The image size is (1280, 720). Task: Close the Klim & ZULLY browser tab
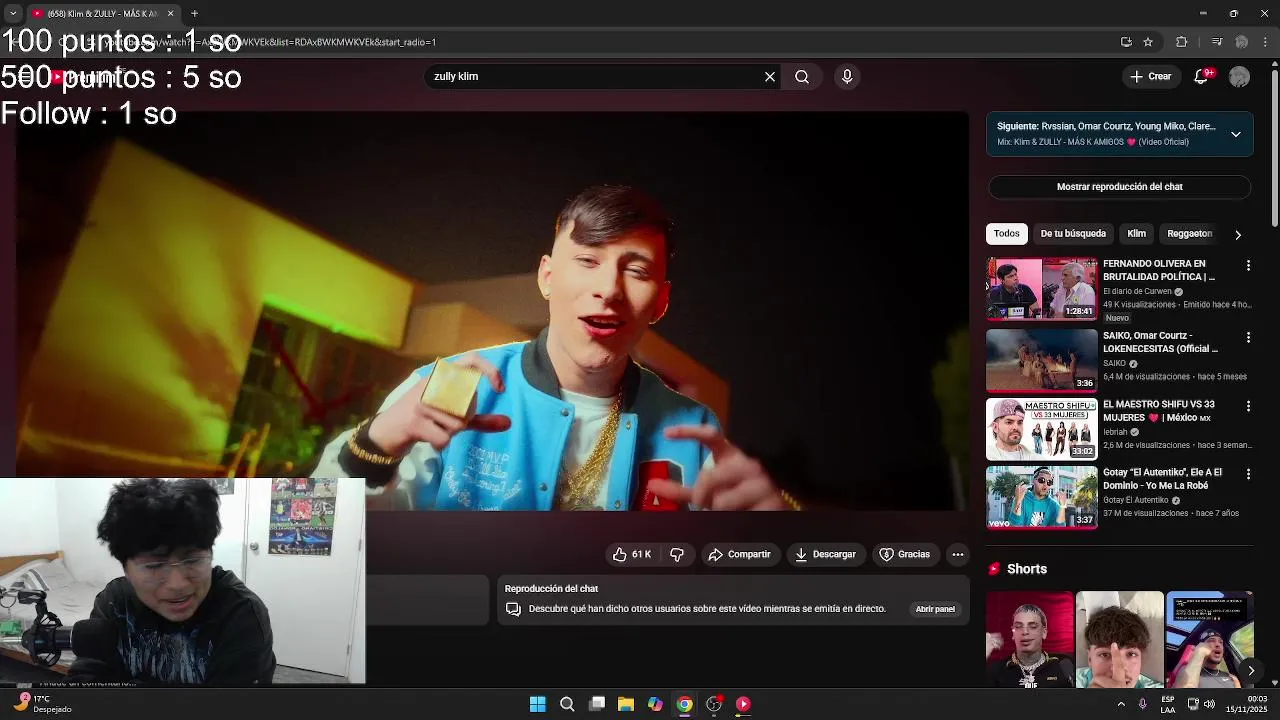click(170, 13)
